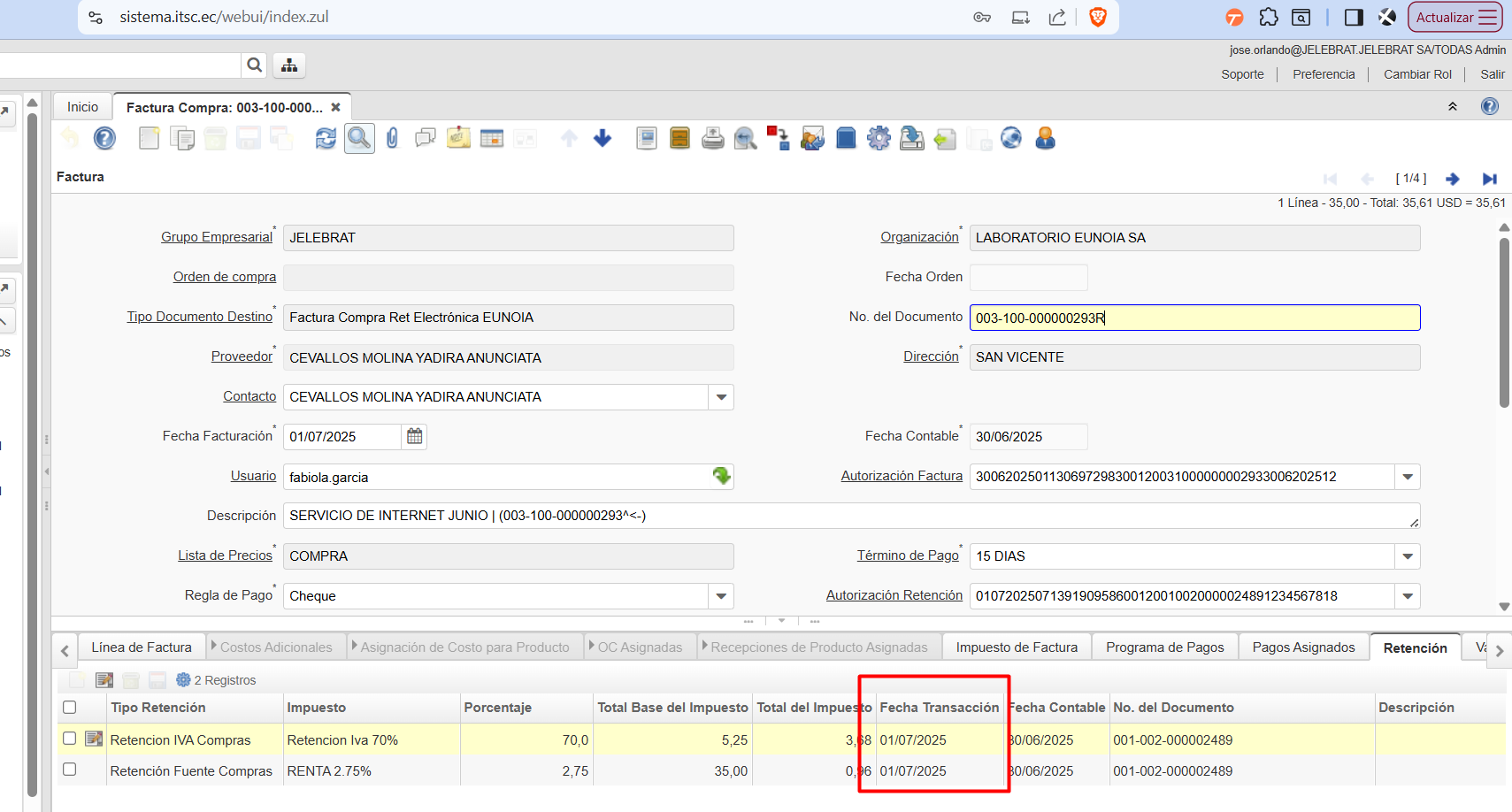
Task: Click the Refresh record toolbar icon
Action: point(326,139)
